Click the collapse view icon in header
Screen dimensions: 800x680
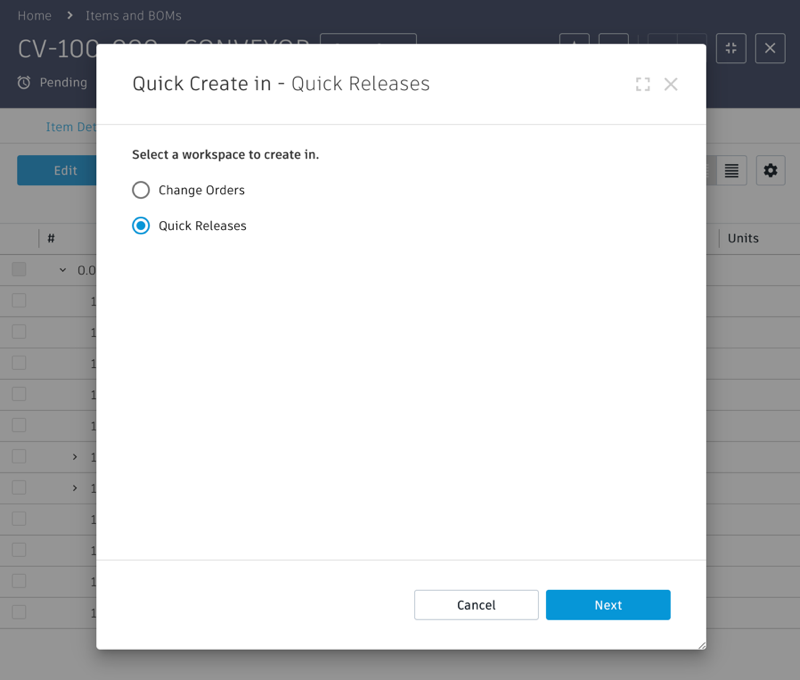click(x=731, y=48)
